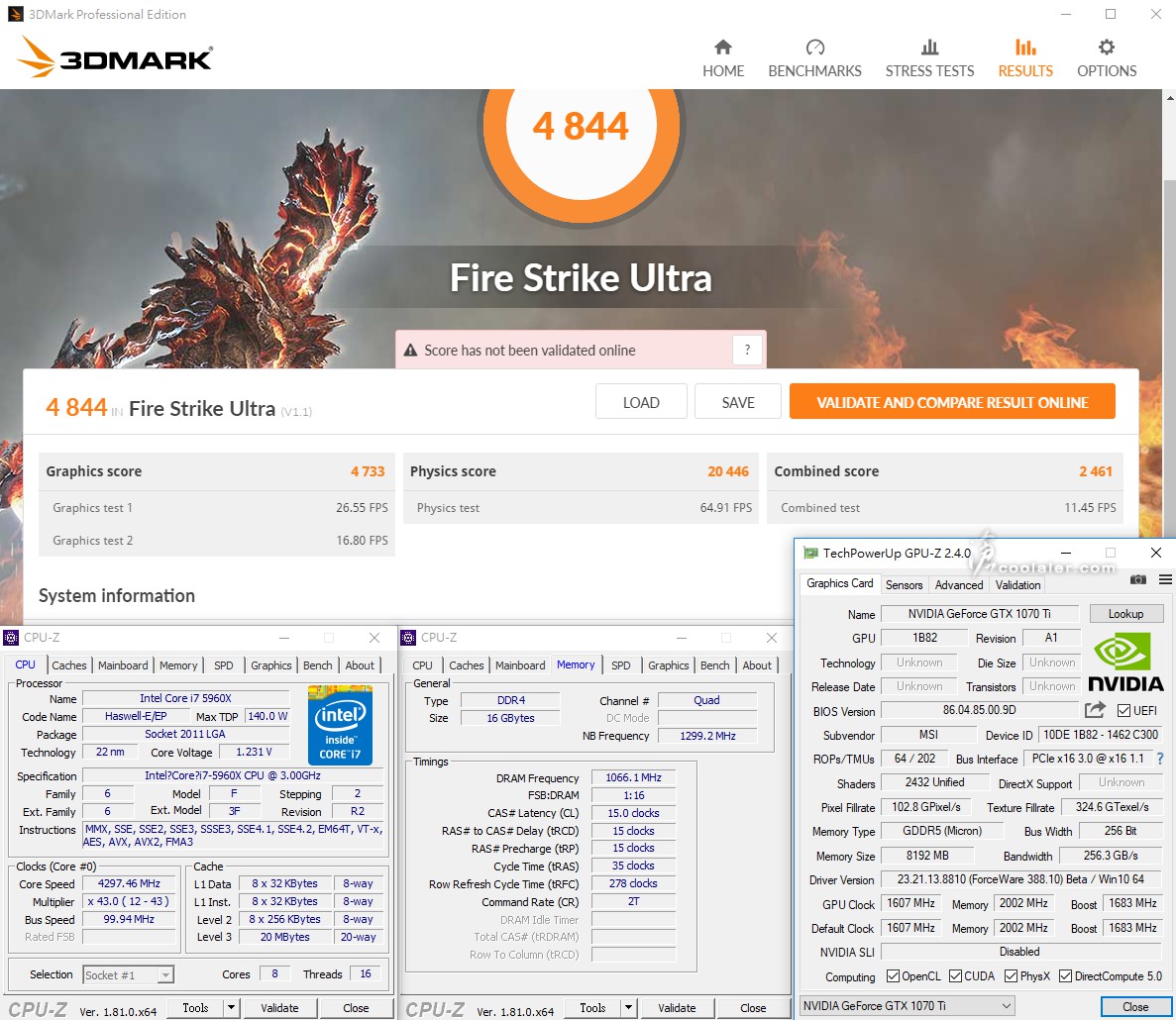
Task: Open the BENCHMARKS section
Action: pyautogui.click(x=814, y=58)
